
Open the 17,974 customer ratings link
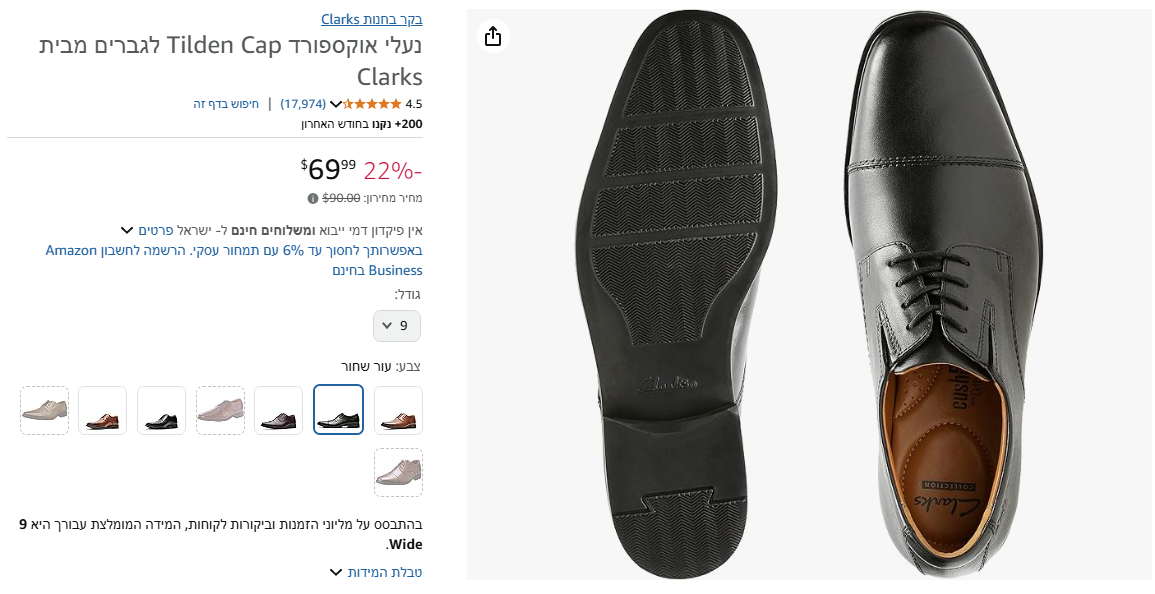pyautogui.click(x=303, y=104)
